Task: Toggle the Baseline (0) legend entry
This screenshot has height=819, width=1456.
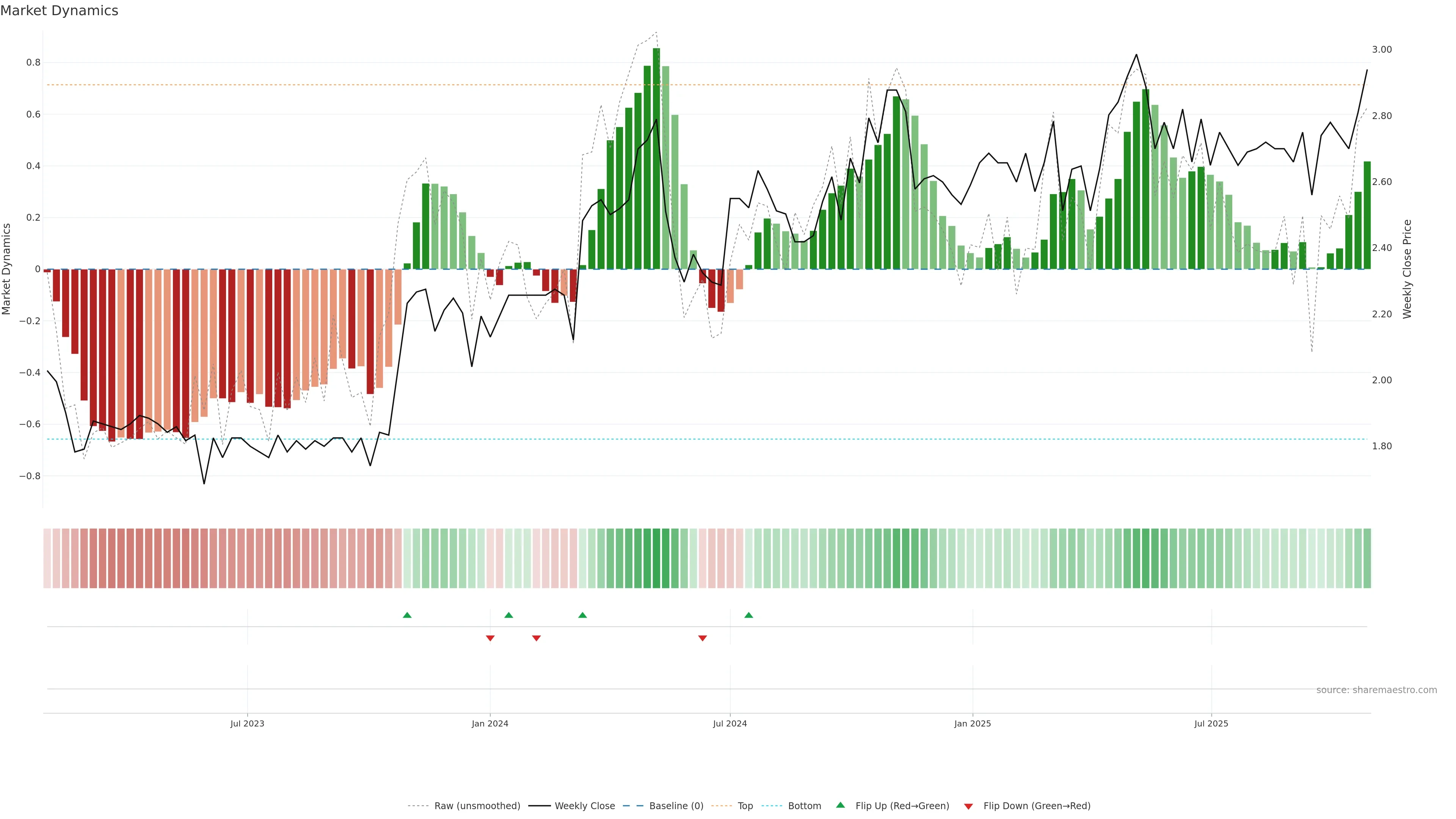Action: click(676, 806)
